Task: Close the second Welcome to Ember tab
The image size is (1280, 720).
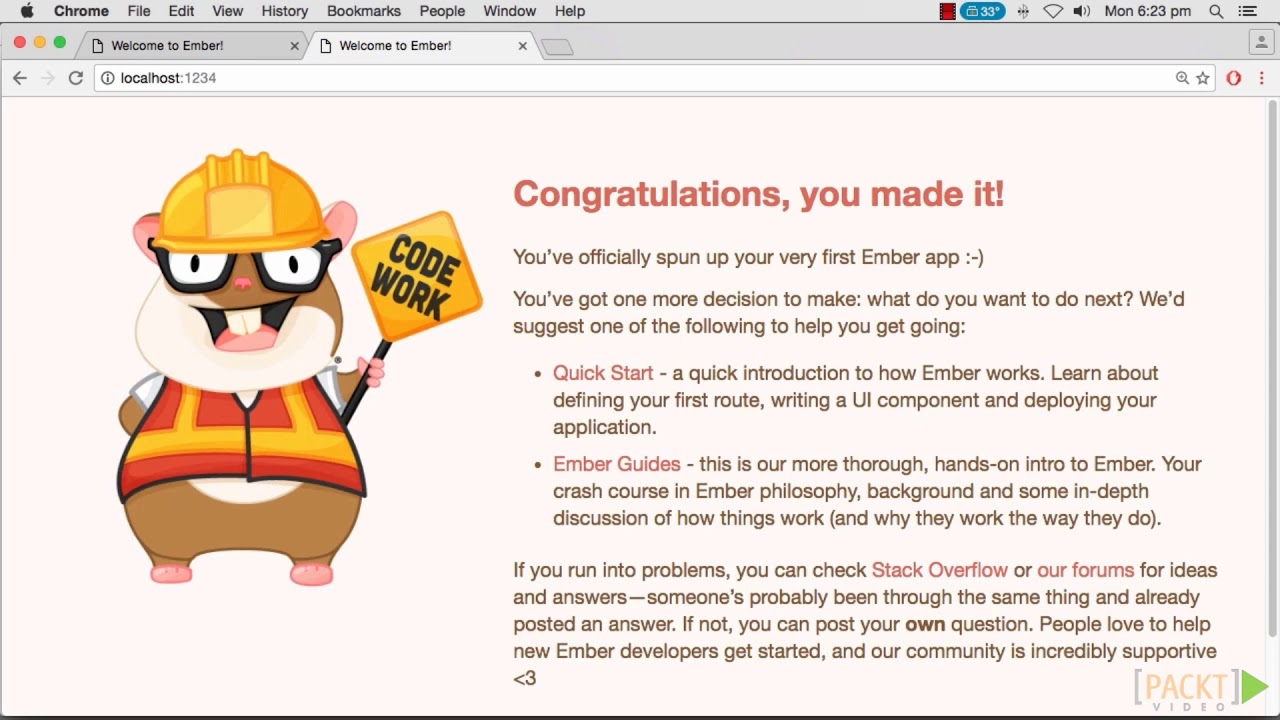Action: coord(523,46)
